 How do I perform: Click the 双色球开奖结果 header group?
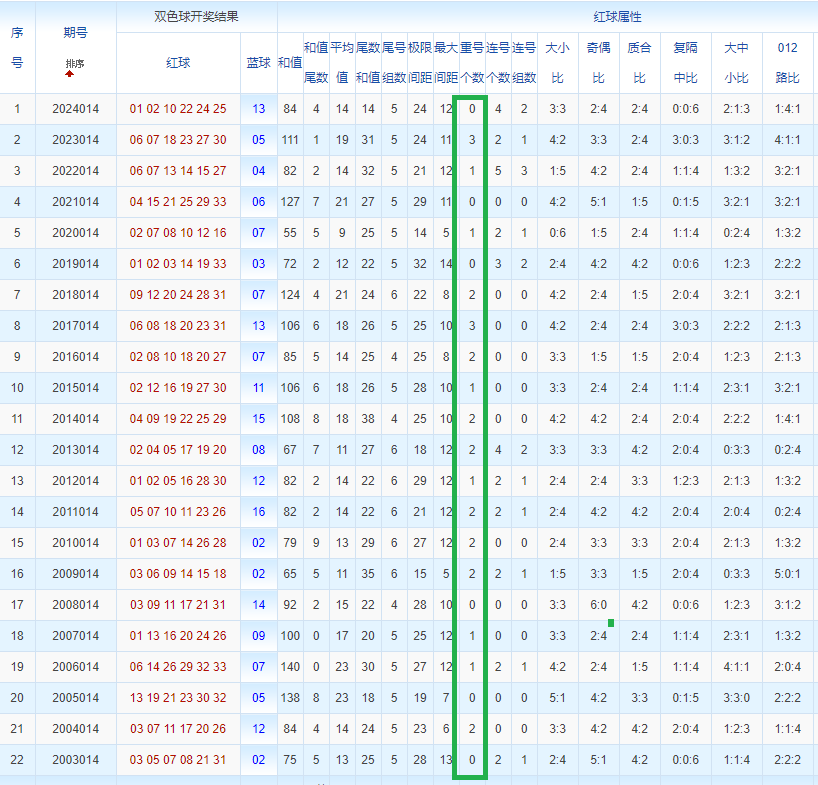(x=196, y=17)
